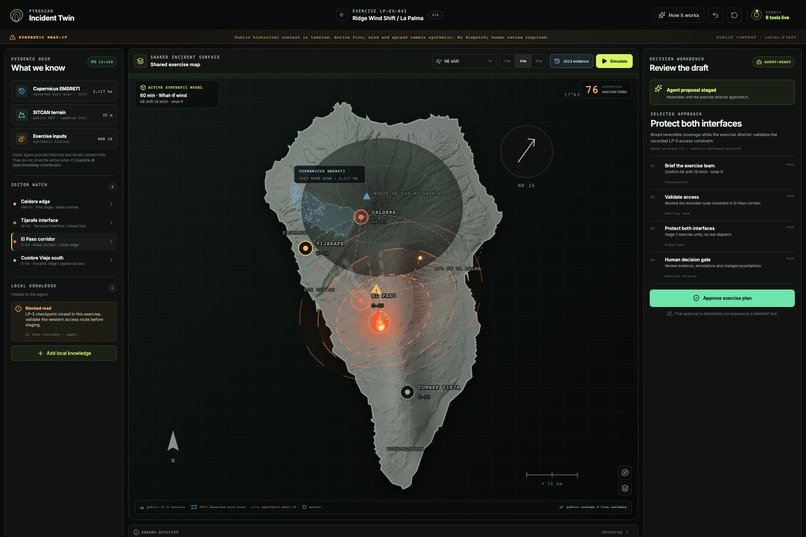Click the Protect both interfaces heading
The width and height of the screenshot is (806, 537).
coord(696,124)
